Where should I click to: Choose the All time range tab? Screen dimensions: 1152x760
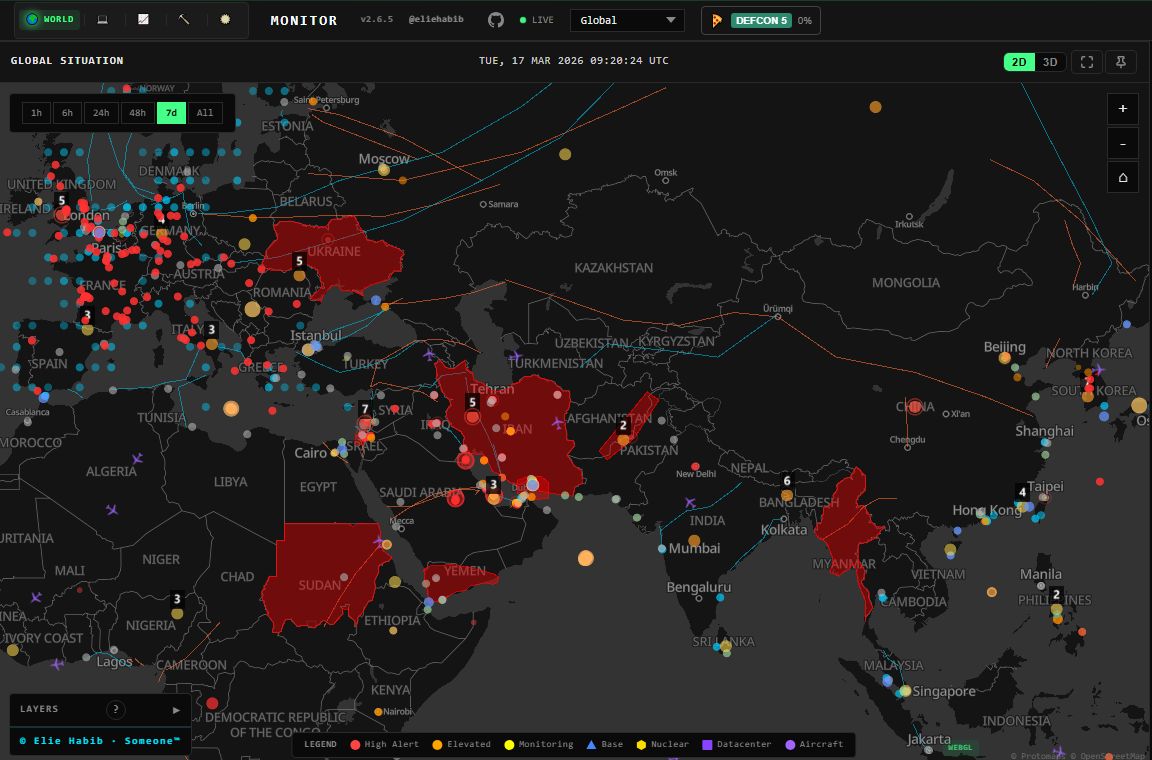[x=205, y=113]
